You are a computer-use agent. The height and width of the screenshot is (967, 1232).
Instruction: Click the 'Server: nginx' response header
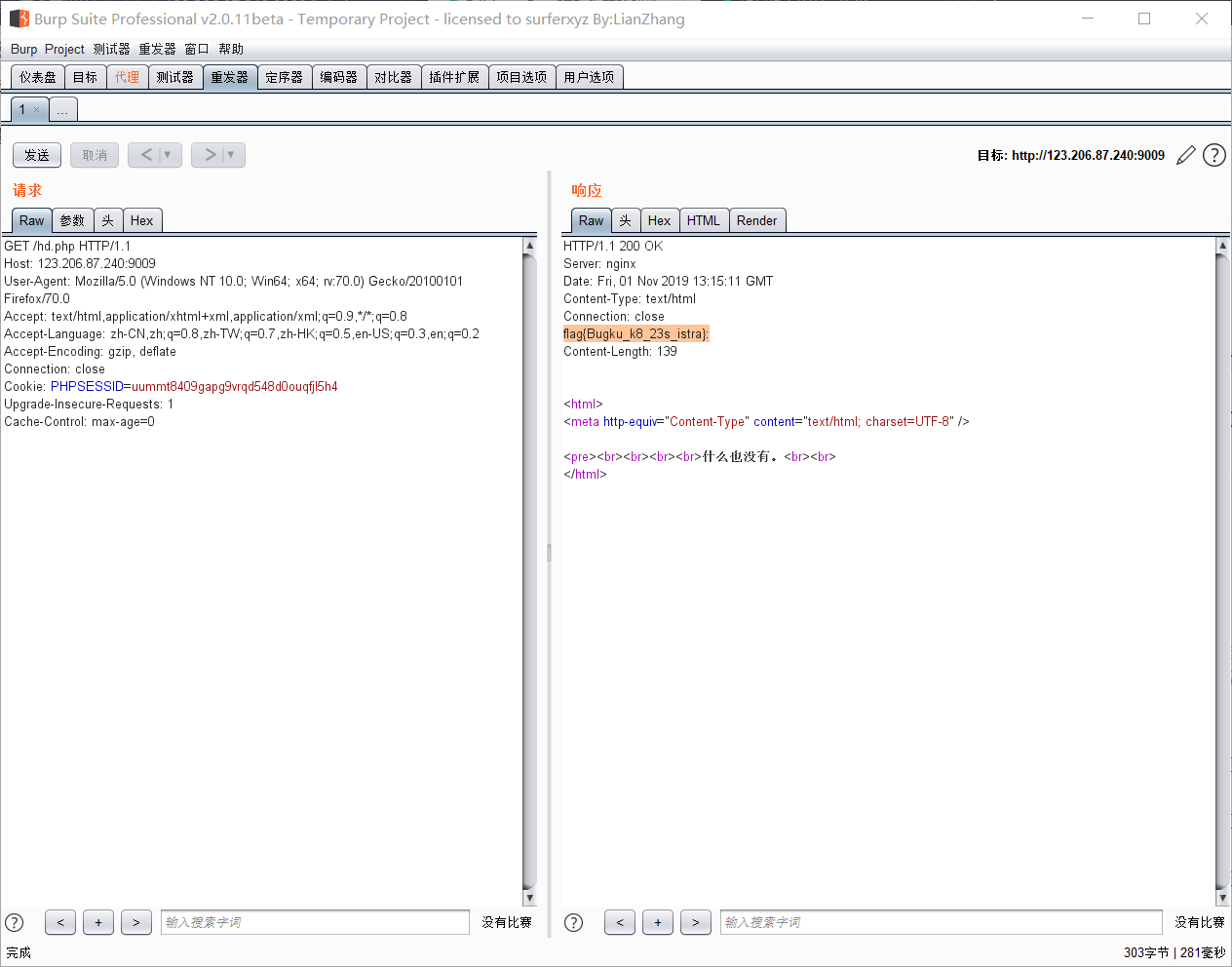pos(599,264)
